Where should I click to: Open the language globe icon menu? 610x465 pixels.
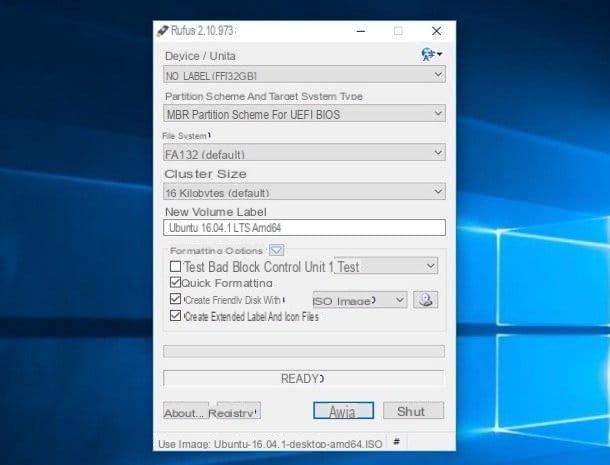tap(431, 54)
